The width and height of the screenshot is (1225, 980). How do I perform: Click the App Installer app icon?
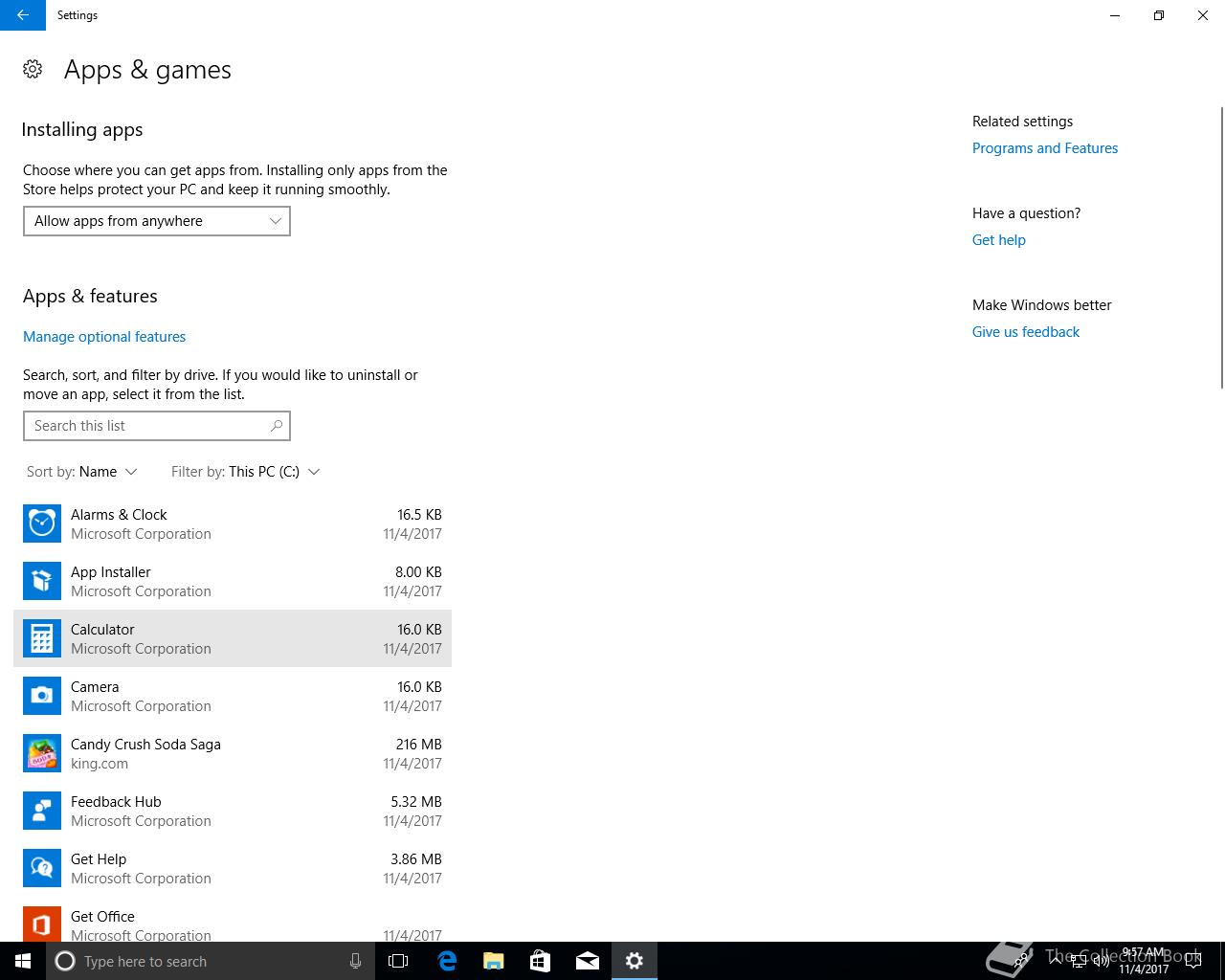click(x=42, y=581)
